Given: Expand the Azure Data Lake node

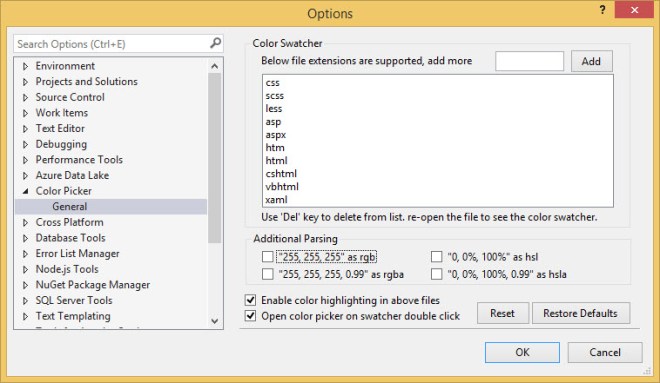Looking at the screenshot, I should [25, 176].
